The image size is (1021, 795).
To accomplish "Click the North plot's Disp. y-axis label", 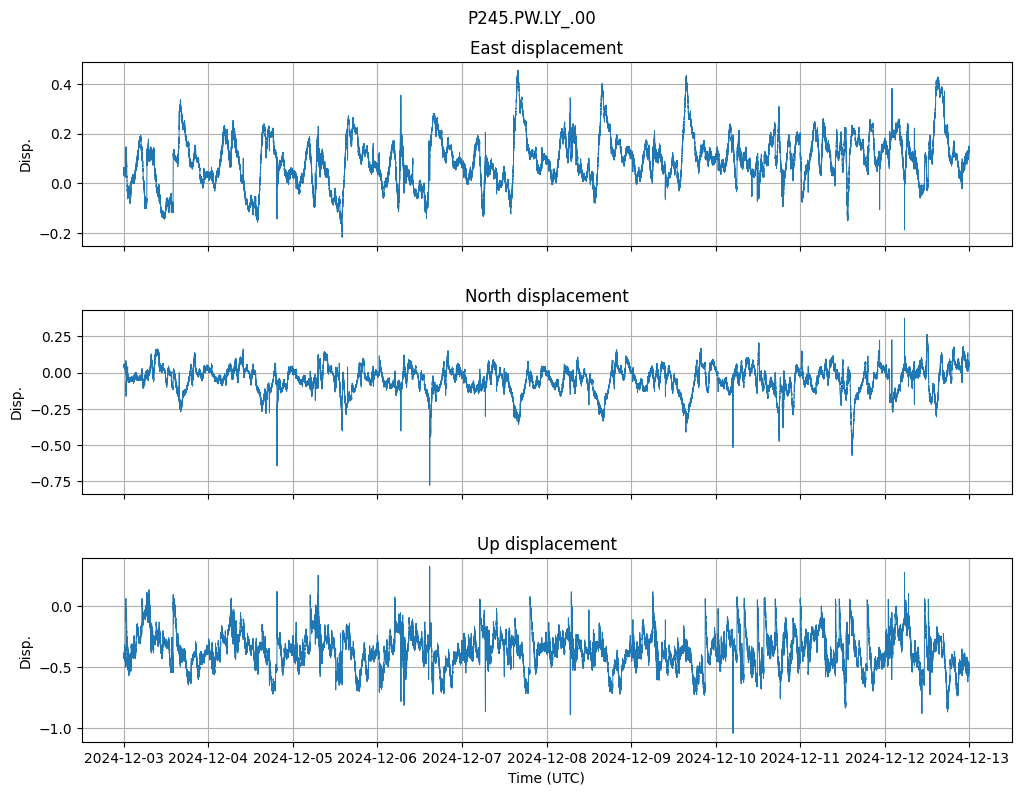I will tap(18, 402).
